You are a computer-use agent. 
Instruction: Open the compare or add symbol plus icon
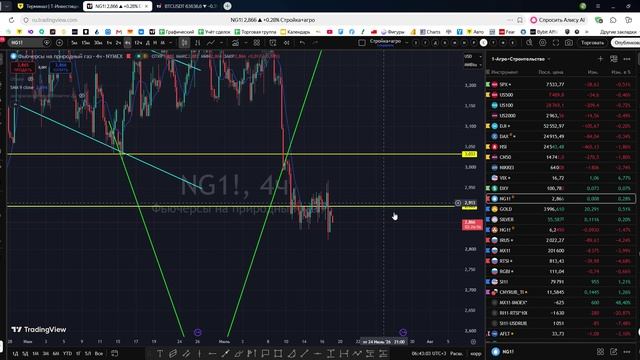[59, 42]
